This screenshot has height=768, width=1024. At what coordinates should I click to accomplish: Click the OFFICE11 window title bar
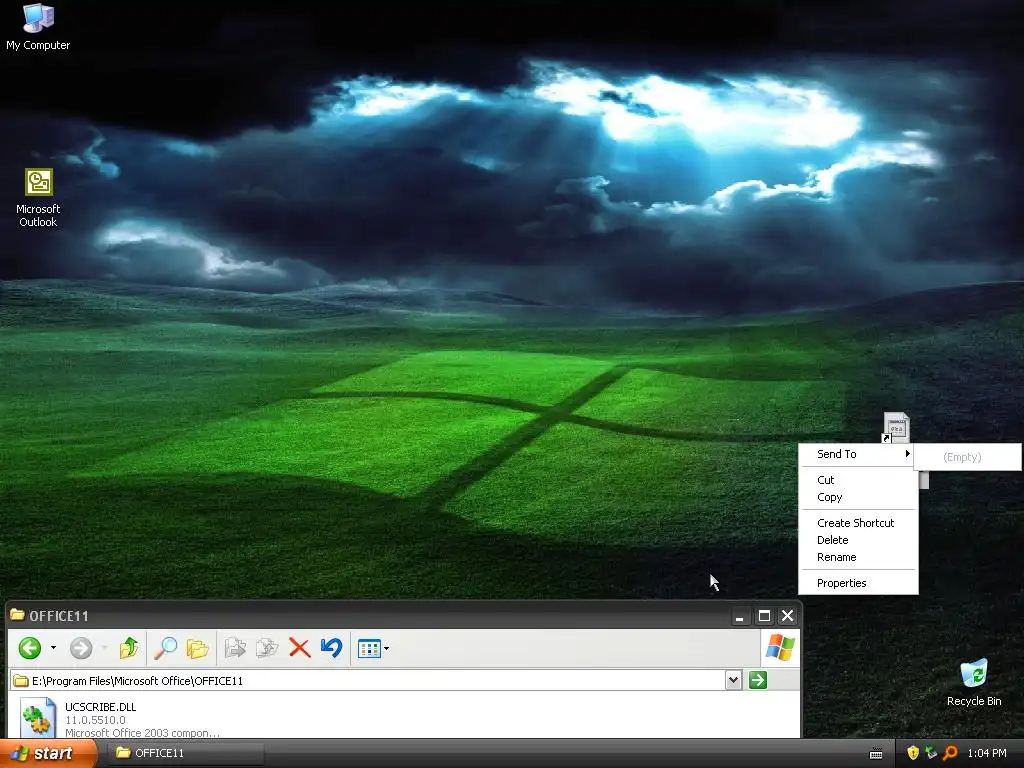coord(404,615)
